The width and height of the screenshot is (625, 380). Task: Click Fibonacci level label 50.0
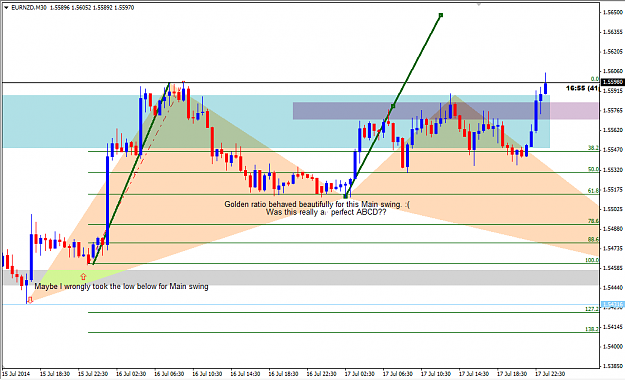[593, 169]
